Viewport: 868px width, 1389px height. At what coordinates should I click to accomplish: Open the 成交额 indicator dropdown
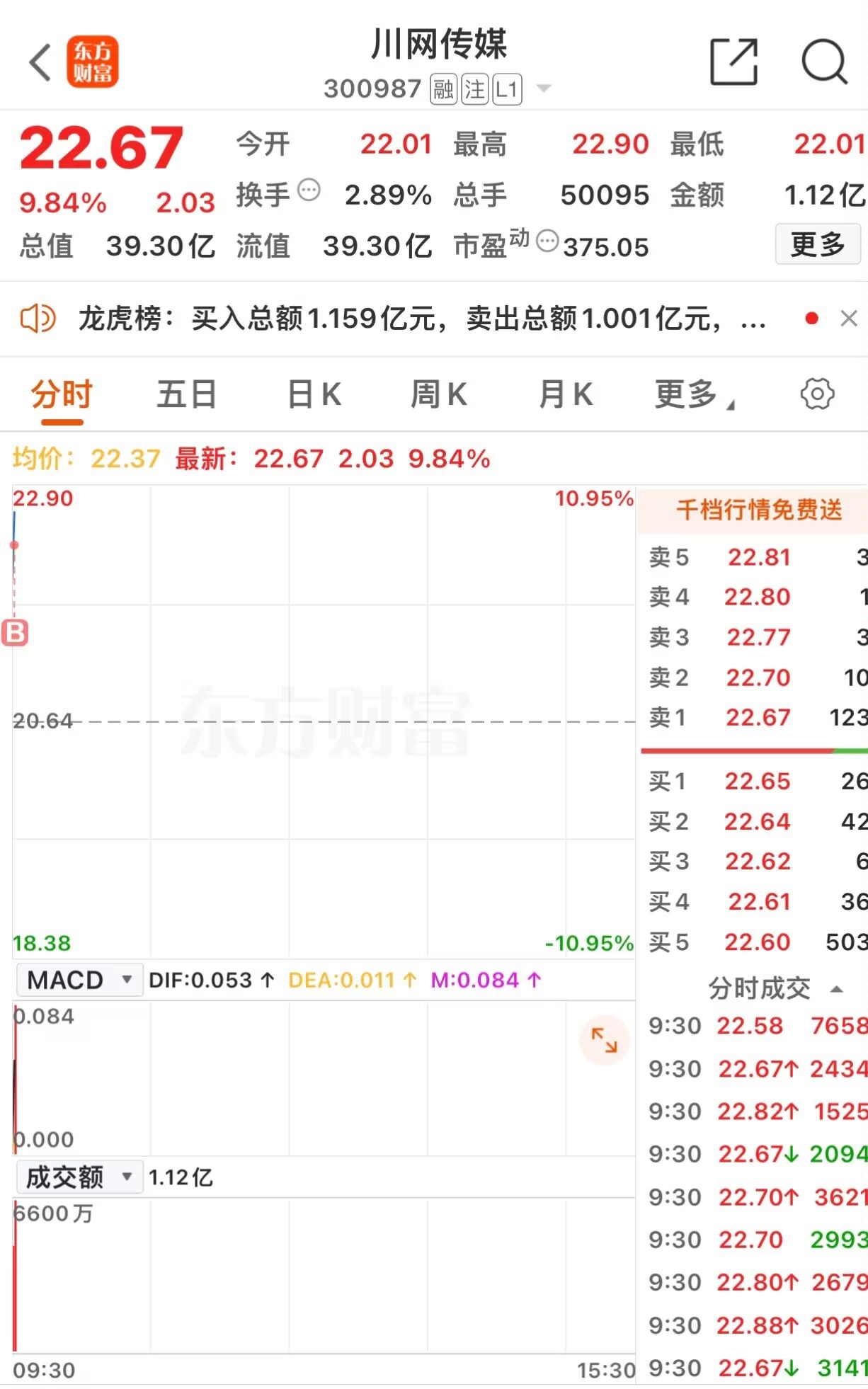[80, 1177]
